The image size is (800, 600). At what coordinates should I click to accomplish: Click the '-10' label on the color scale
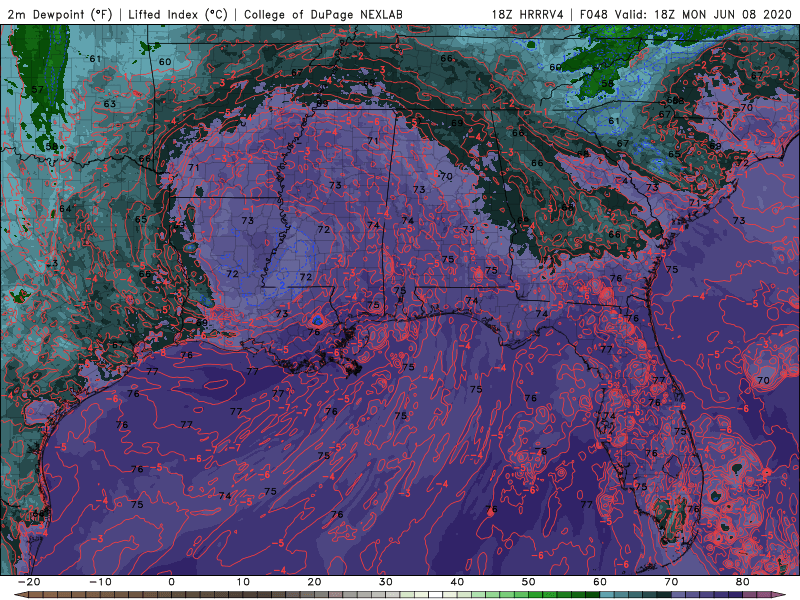pos(100,582)
